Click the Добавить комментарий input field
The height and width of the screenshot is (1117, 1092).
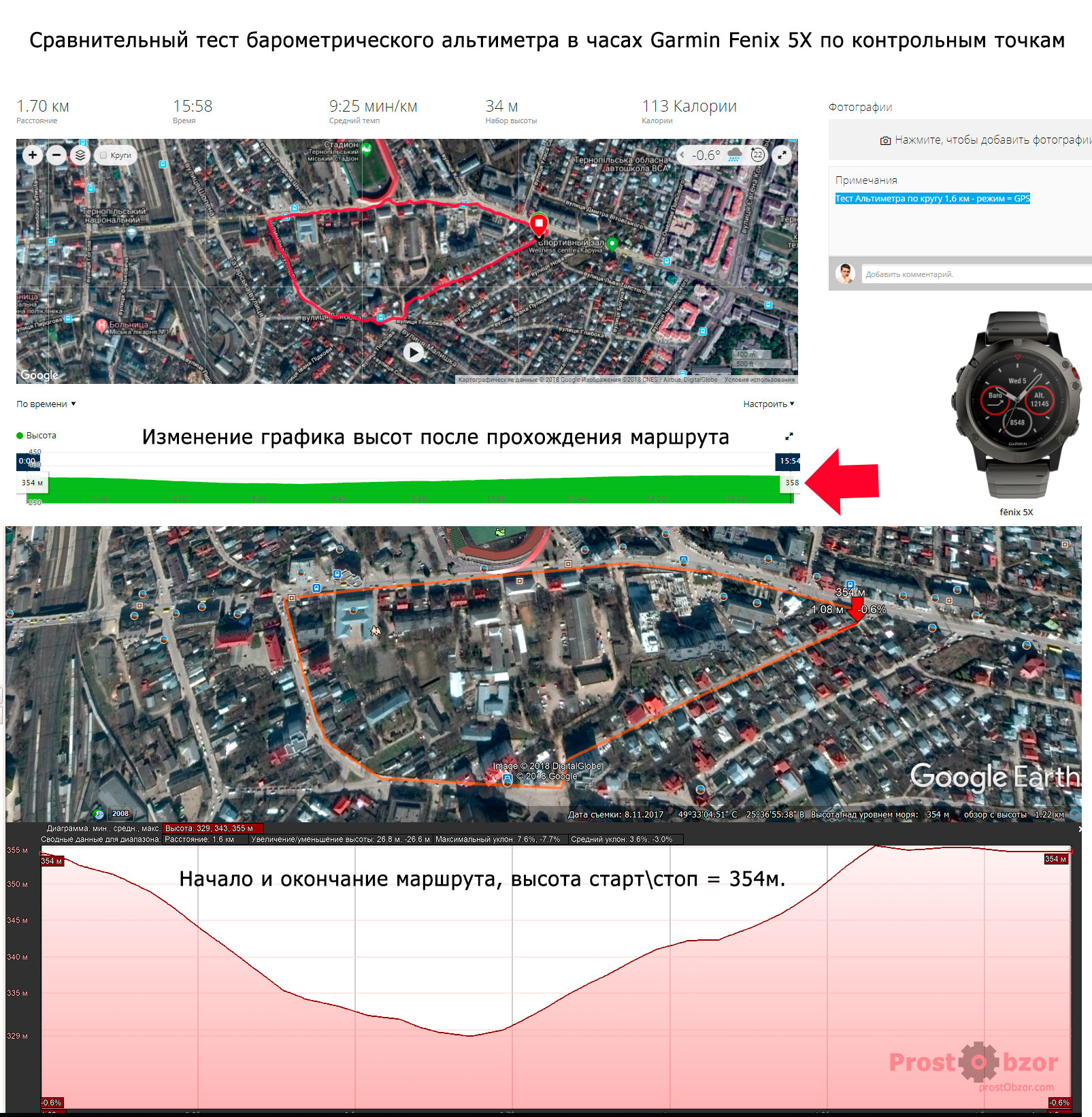point(973,274)
